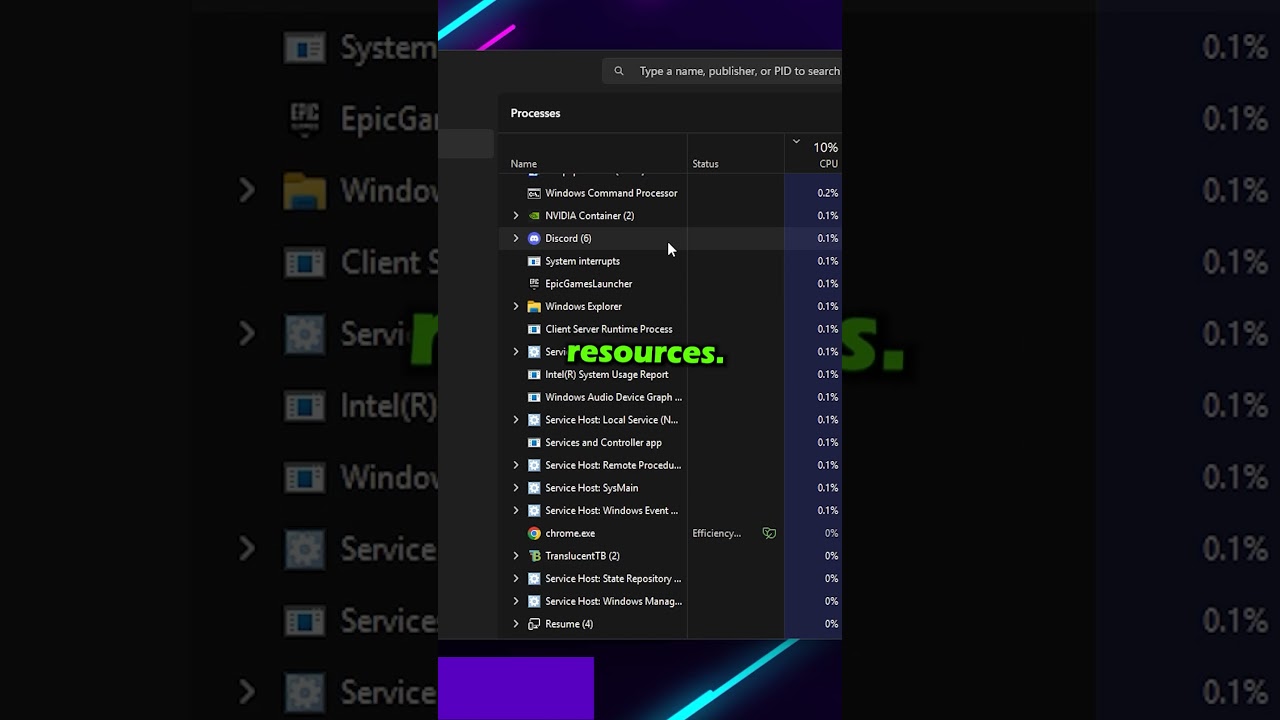Expand Service Host: Local Service group

tap(516, 420)
